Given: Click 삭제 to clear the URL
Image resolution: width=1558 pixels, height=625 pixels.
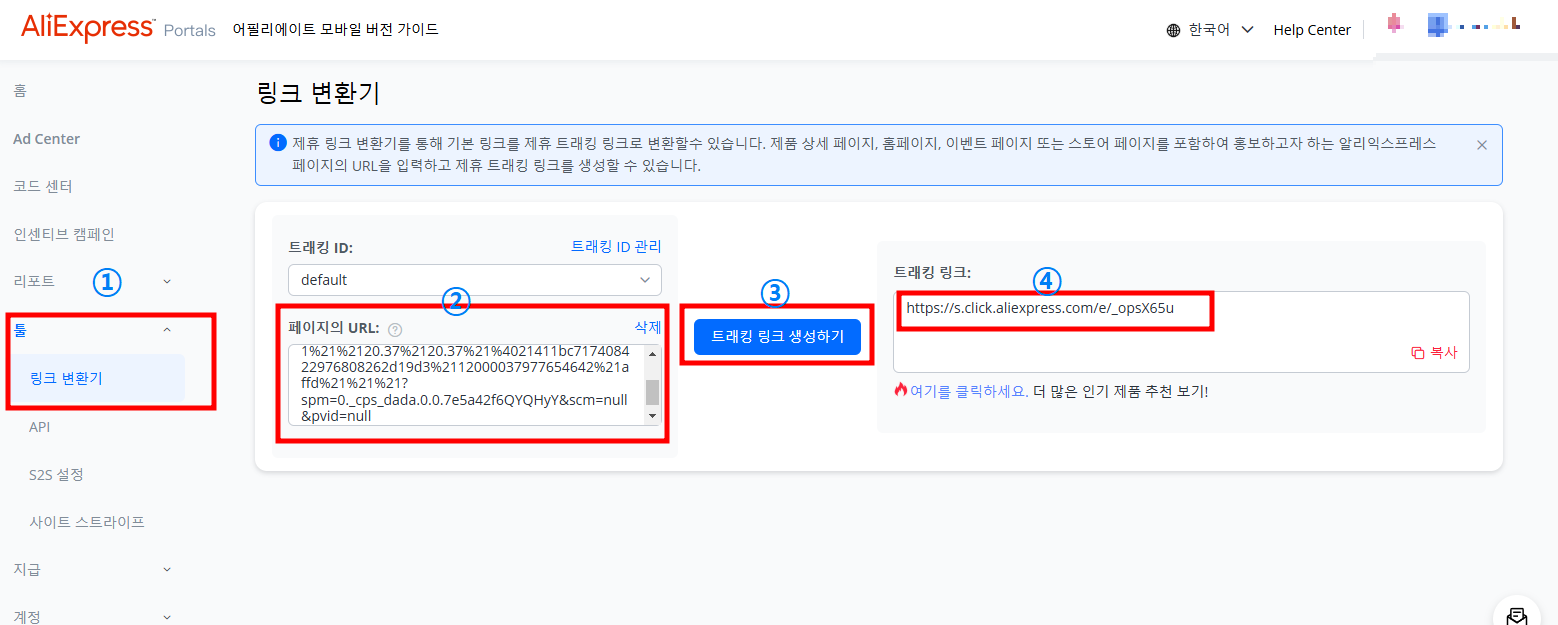Looking at the screenshot, I should pyautogui.click(x=648, y=327).
